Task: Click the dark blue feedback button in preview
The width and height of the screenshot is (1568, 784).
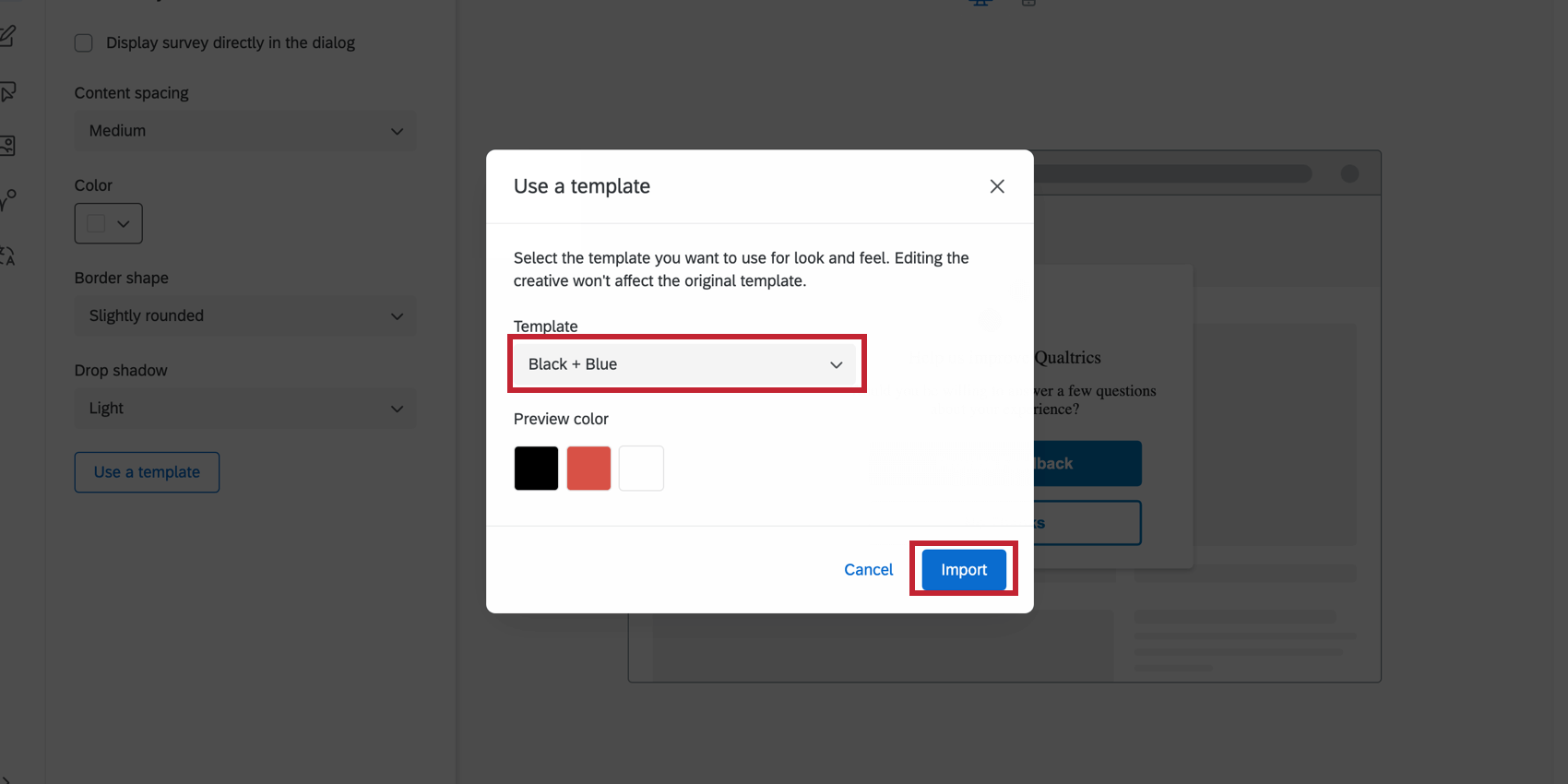Action: 1087,463
